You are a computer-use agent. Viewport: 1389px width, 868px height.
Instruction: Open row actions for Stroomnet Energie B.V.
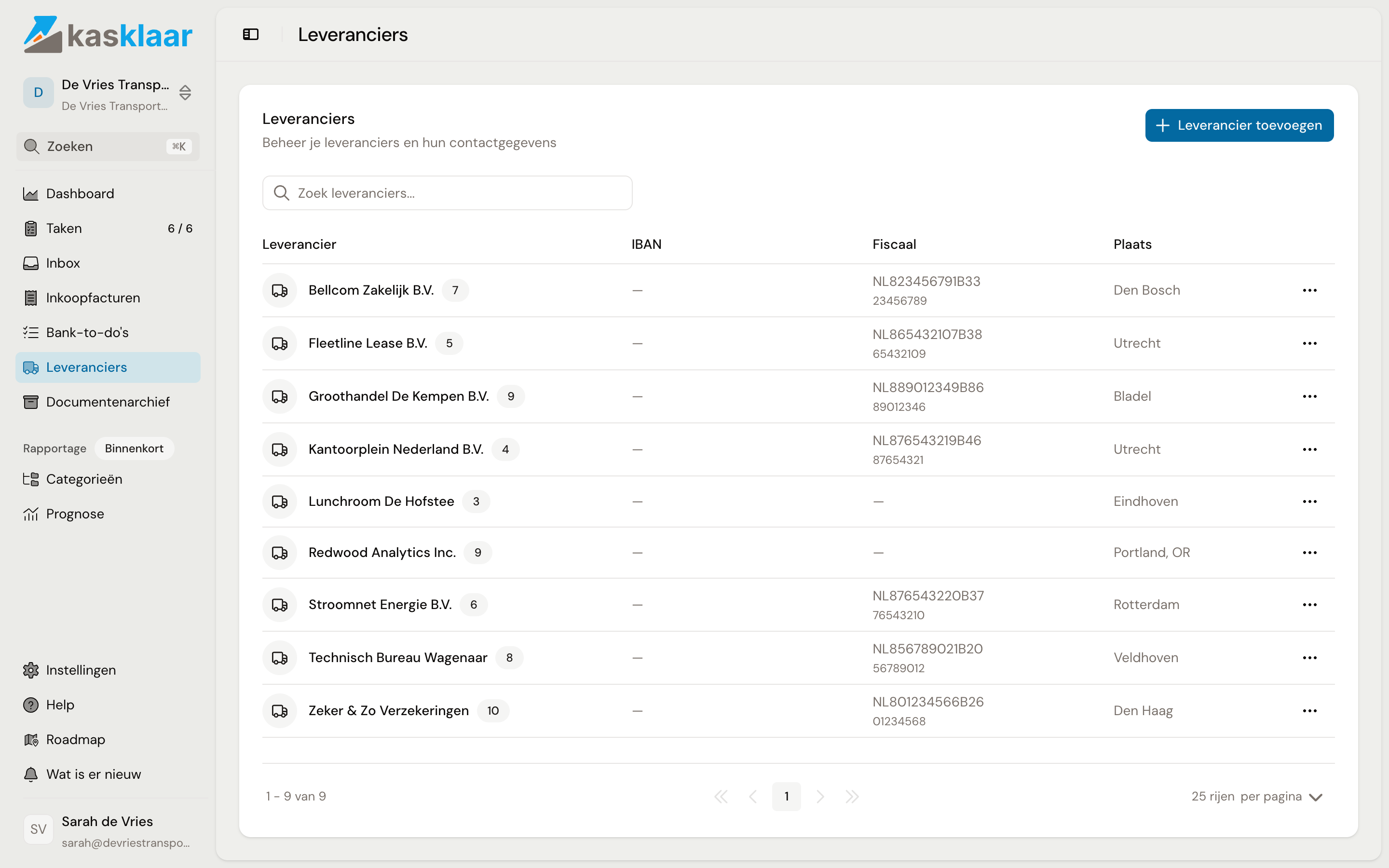tap(1310, 605)
